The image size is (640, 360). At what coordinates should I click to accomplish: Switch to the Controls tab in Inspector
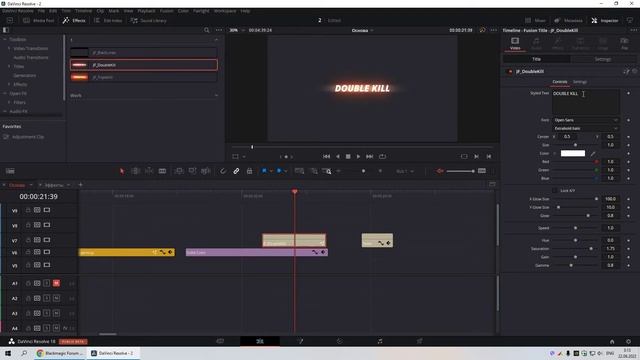coord(560,82)
